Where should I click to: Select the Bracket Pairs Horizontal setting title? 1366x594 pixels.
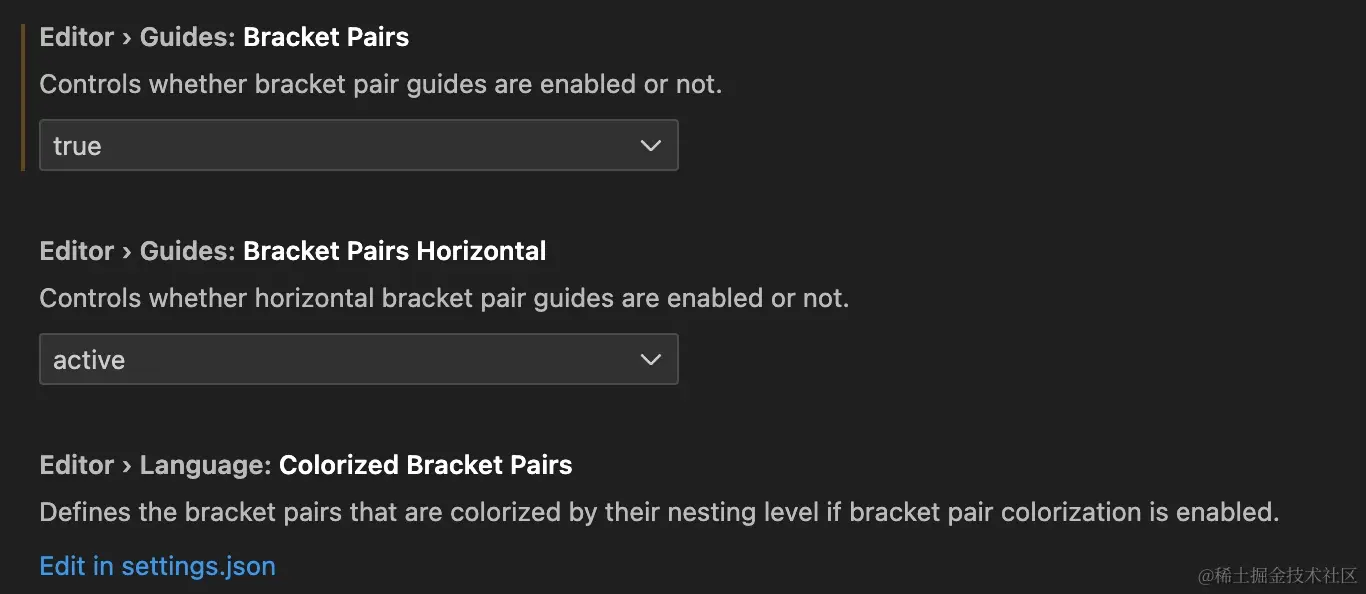[395, 251]
